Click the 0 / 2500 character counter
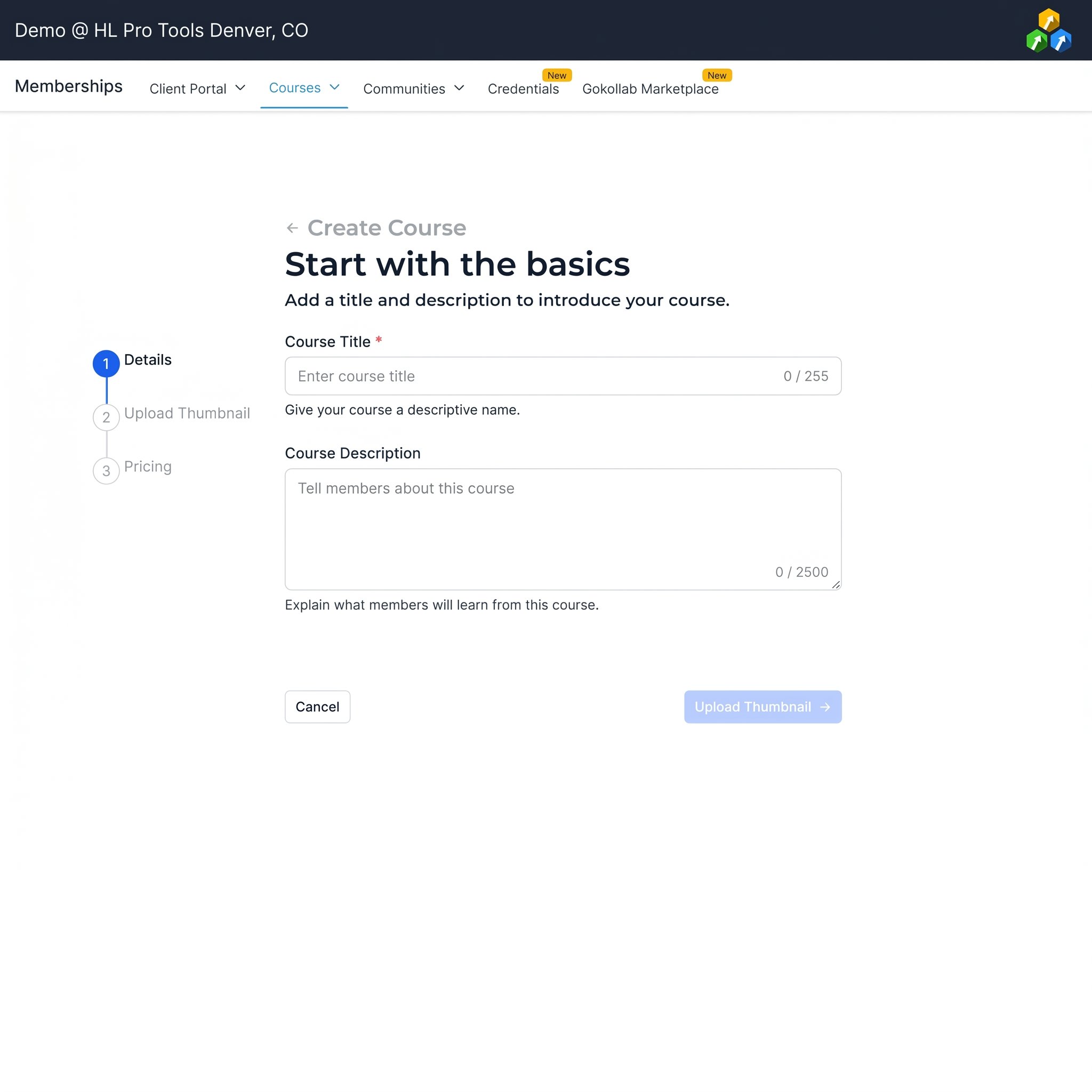Image resolution: width=1092 pixels, height=1092 pixels. 801,572
